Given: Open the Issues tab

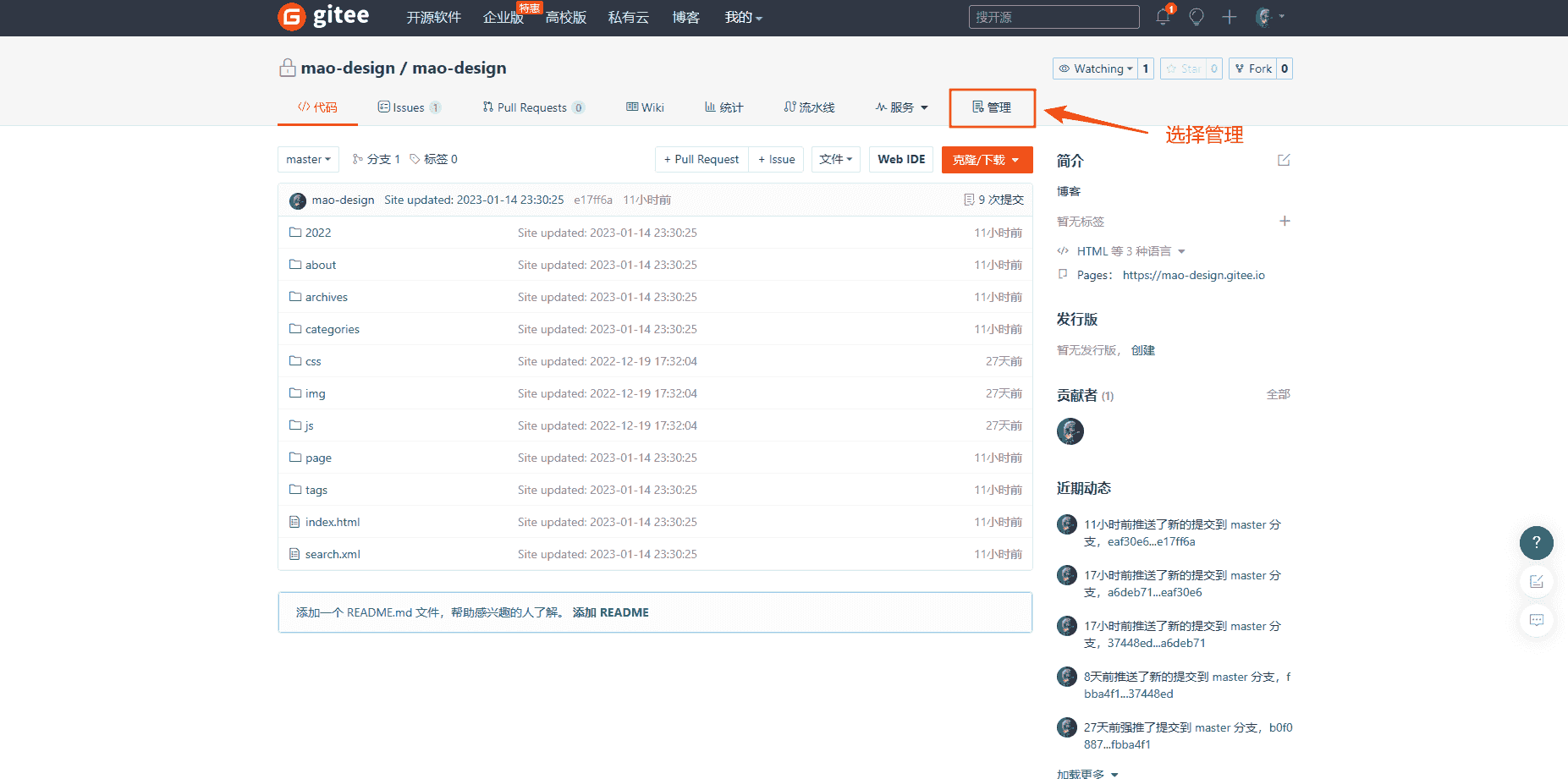Looking at the screenshot, I should click(x=409, y=107).
